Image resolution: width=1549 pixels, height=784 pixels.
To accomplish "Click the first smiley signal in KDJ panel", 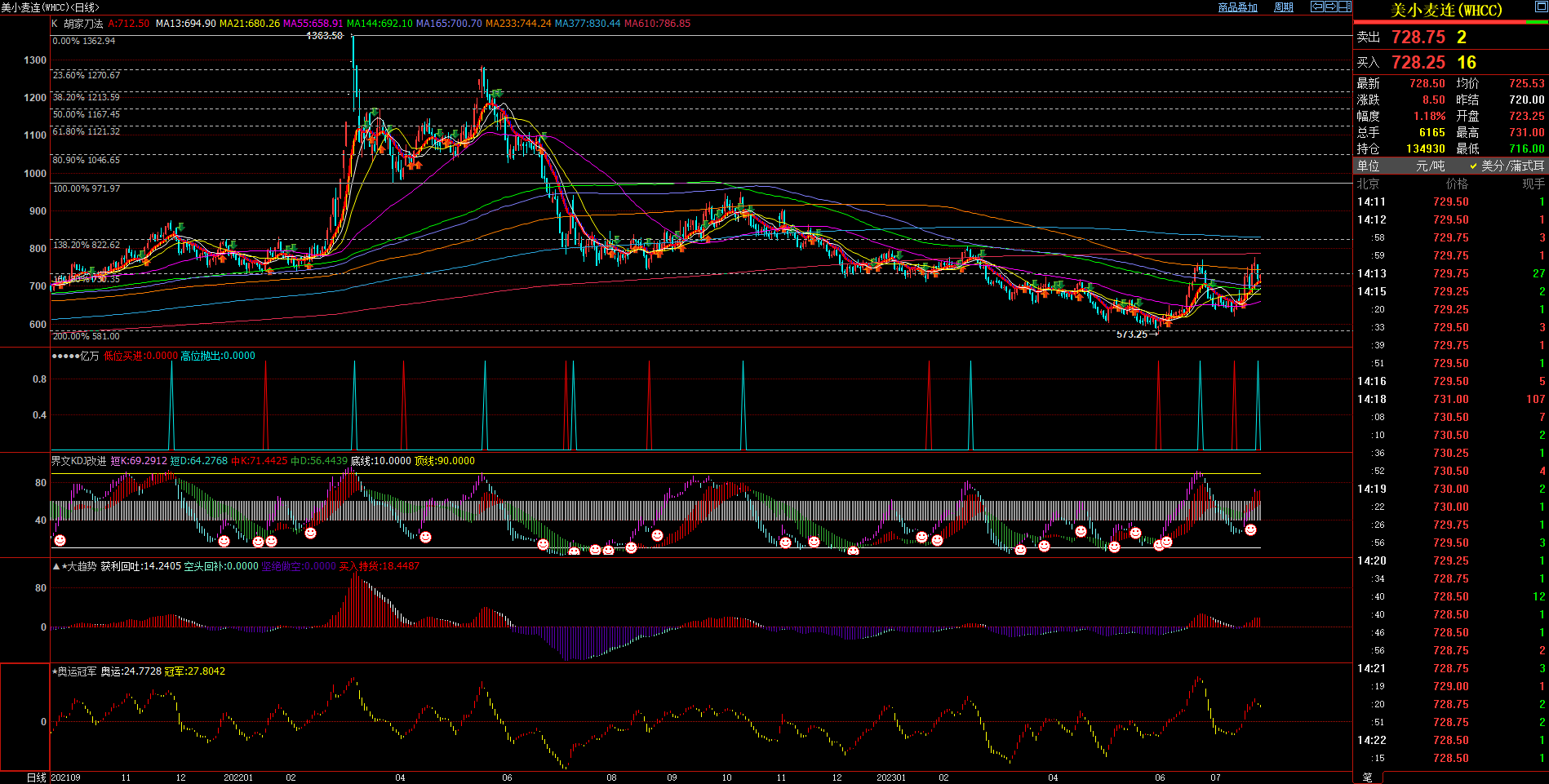I will pyautogui.click(x=60, y=540).
